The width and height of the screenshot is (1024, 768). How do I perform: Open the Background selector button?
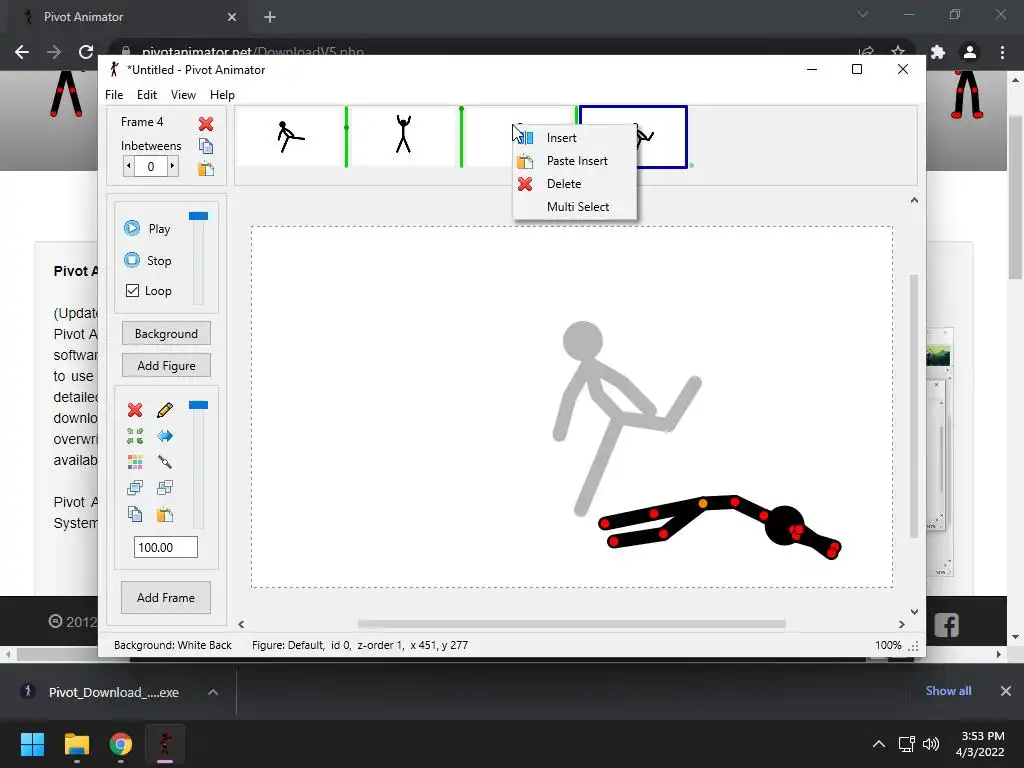coord(166,334)
